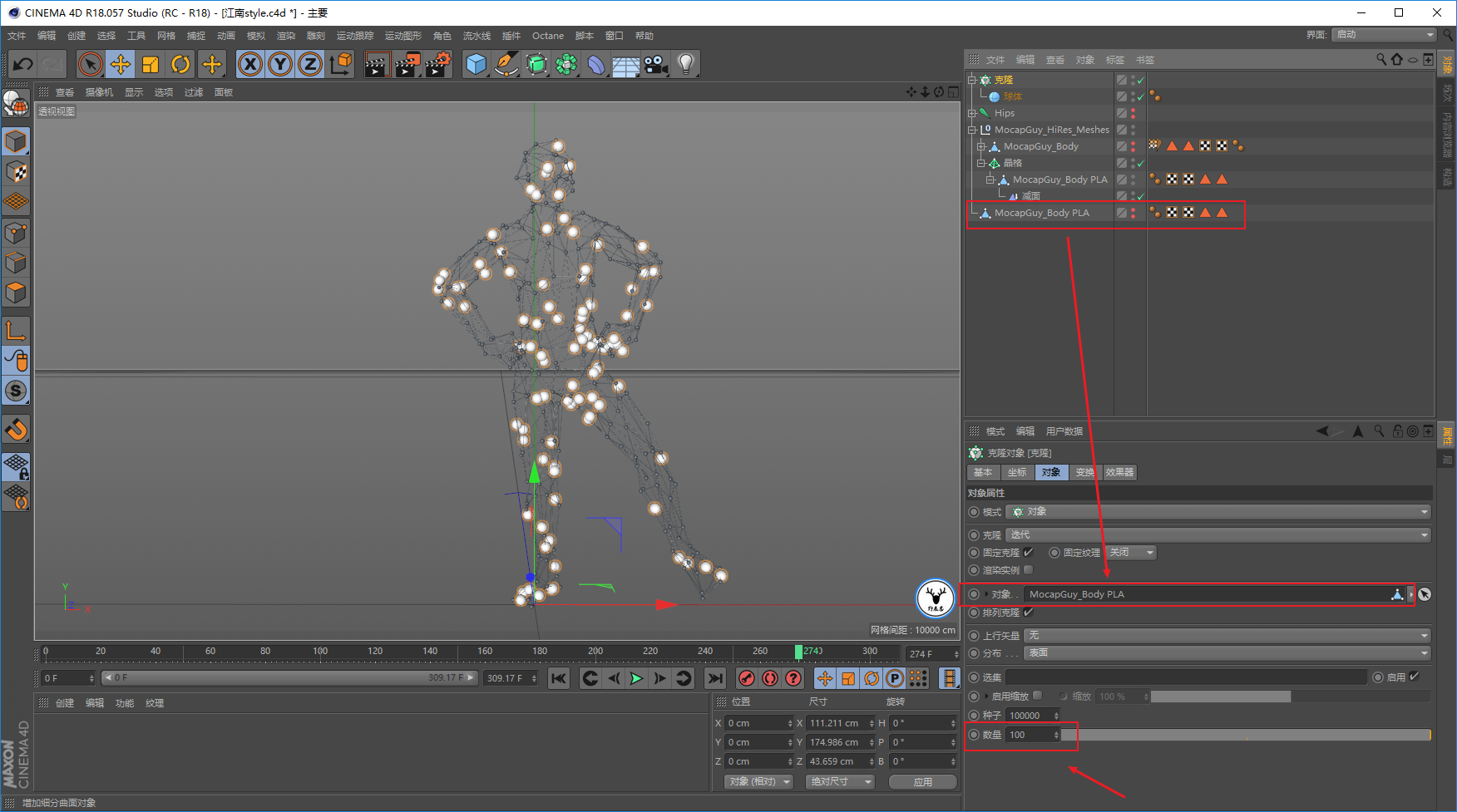Toggle the 固定克隆 checkbox

(x=1029, y=552)
